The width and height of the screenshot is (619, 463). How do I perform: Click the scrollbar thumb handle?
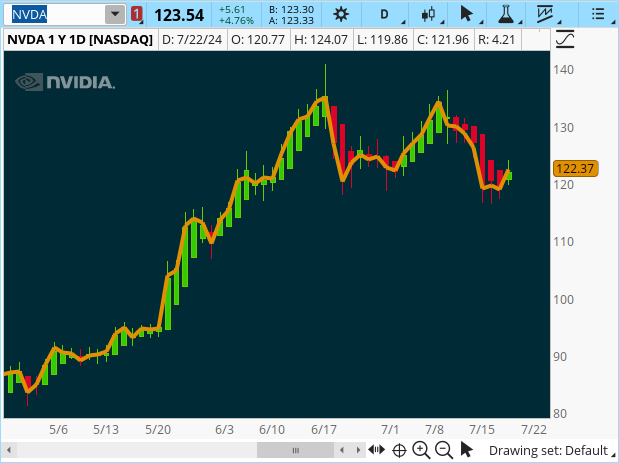pos(295,450)
